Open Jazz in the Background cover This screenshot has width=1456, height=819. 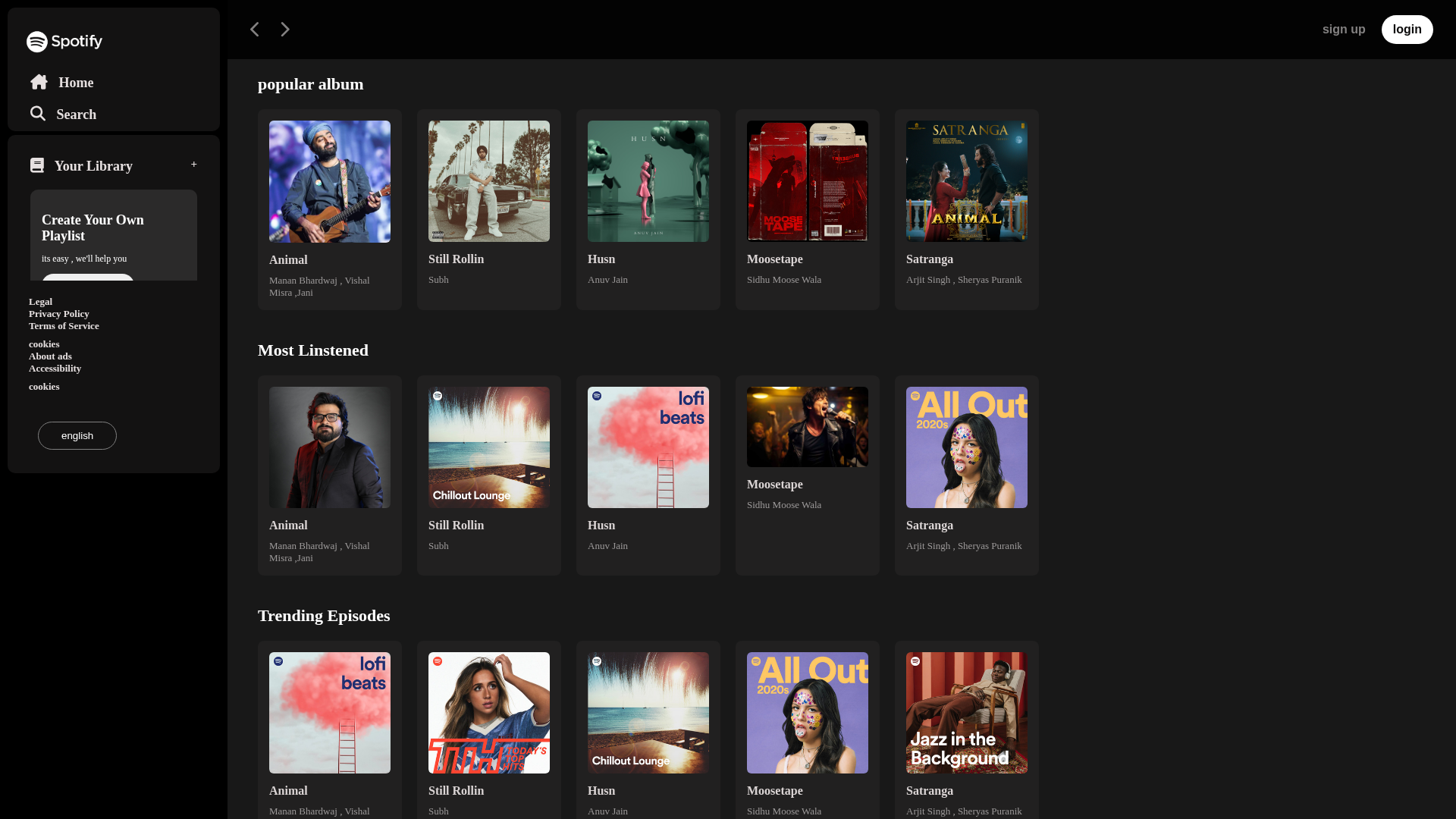[x=967, y=713]
